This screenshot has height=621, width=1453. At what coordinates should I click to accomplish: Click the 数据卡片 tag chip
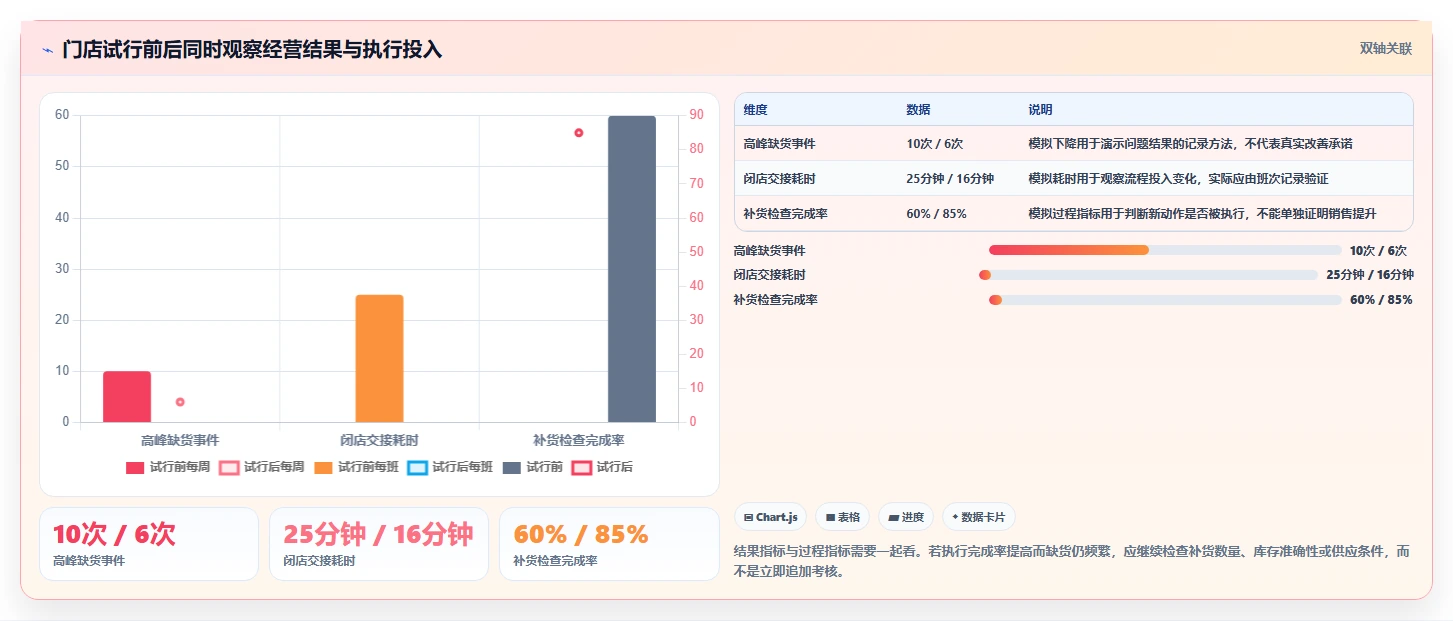(x=979, y=517)
